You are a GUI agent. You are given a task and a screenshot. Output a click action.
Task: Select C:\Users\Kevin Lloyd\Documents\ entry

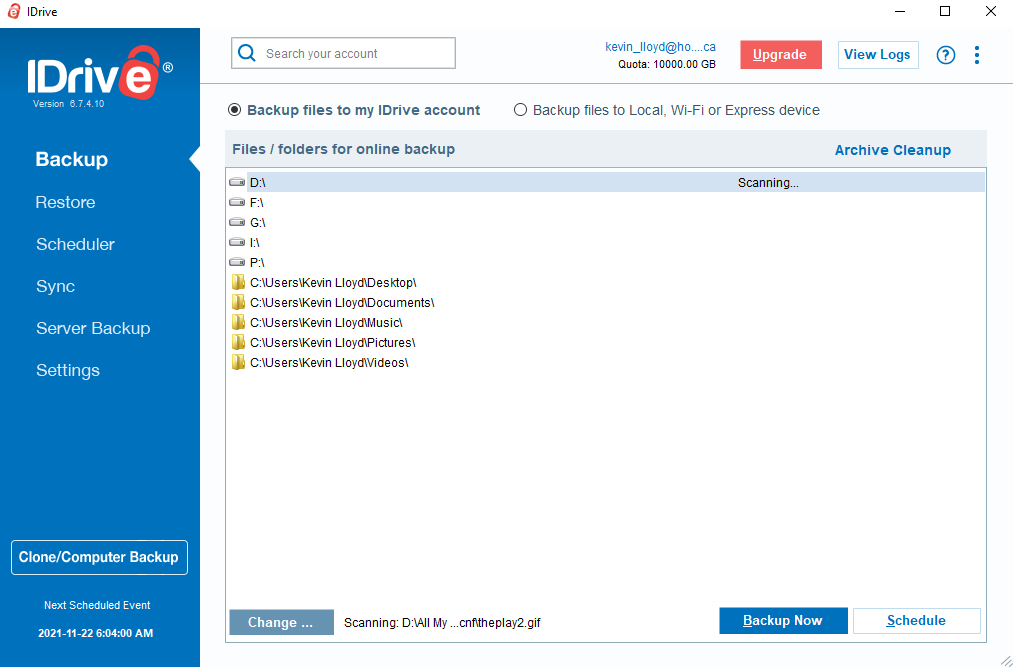342,302
